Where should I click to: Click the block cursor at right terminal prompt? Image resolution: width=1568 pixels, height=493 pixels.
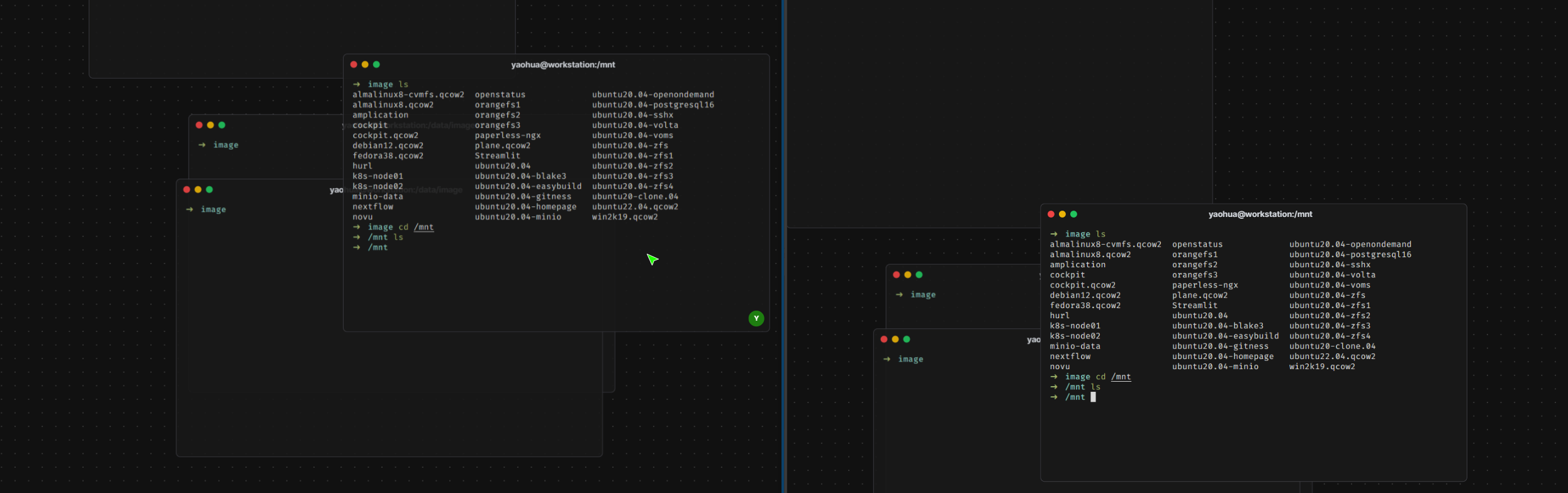[x=1093, y=397]
